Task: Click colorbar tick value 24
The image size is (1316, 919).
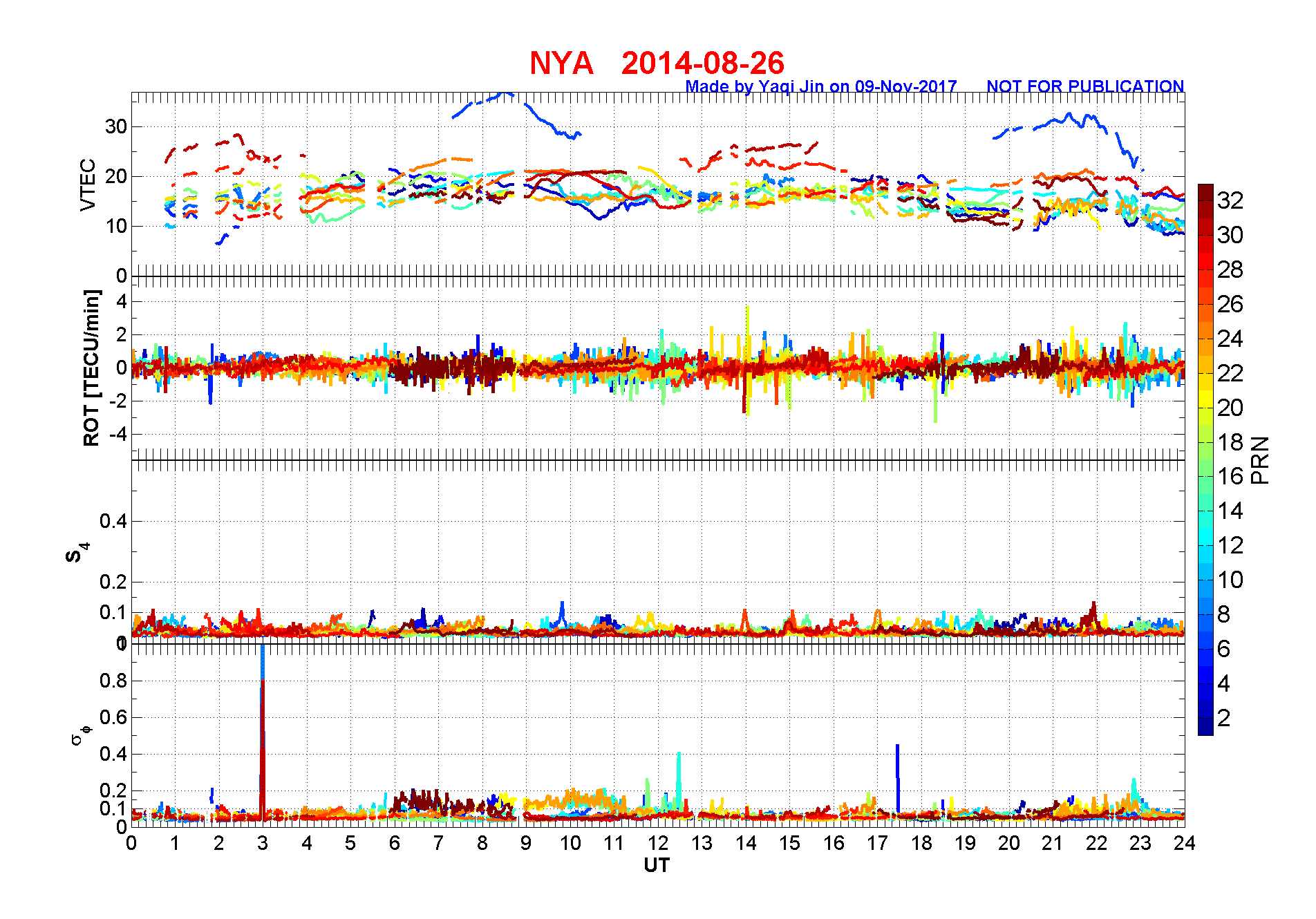Action: click(1230, 339)
